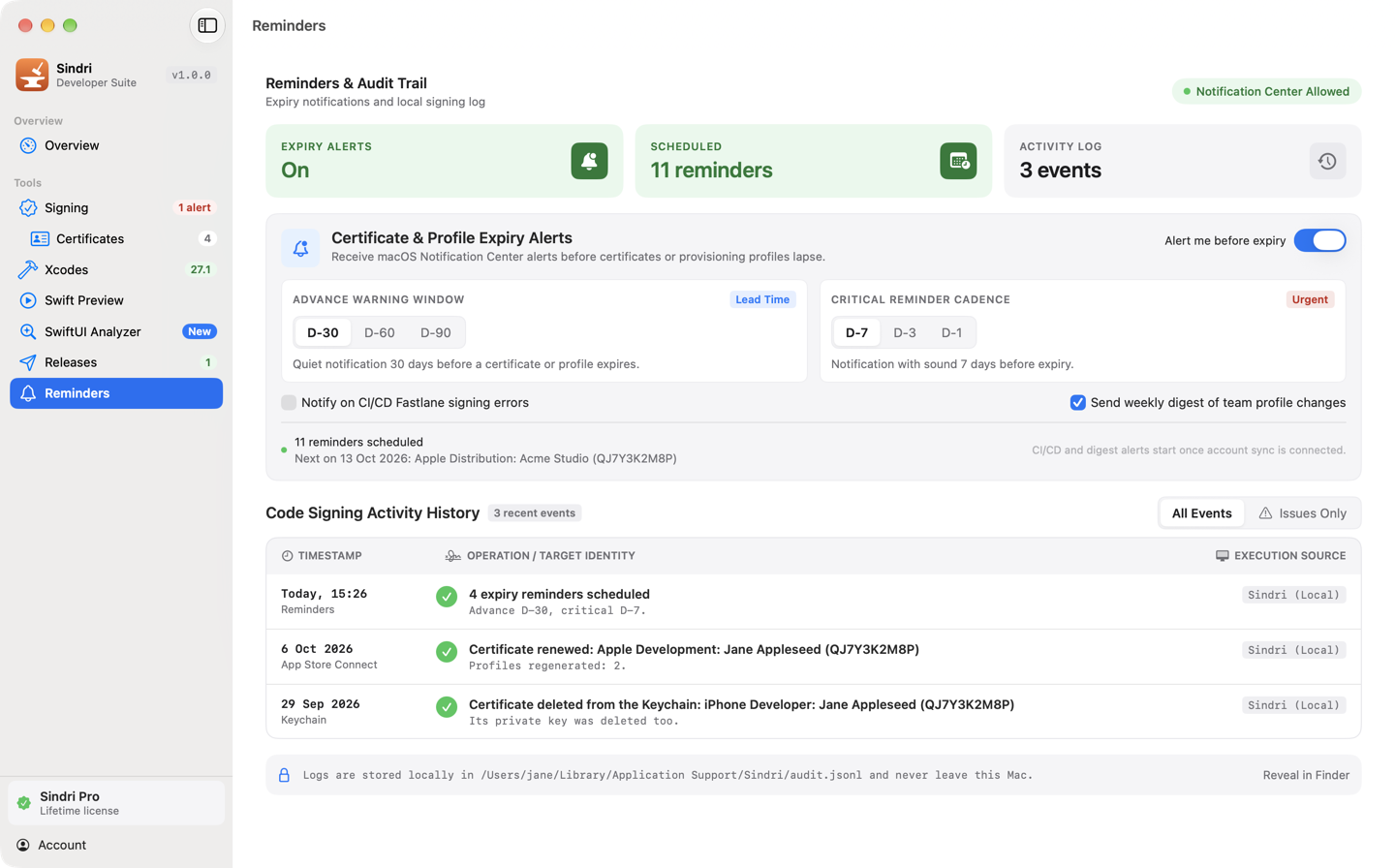
Task: Open the SwiftUI Analyzer
Action: click(116, 331)
